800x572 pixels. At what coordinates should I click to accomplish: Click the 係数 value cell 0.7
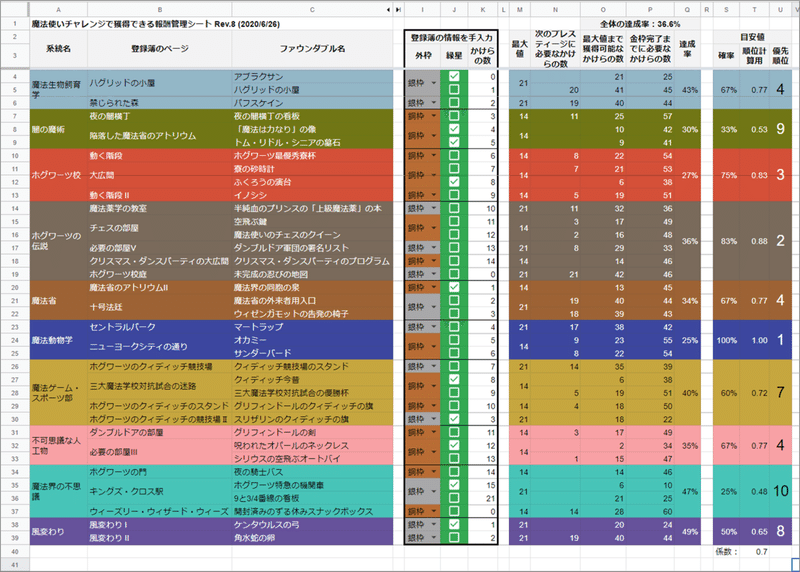[754, 552]
